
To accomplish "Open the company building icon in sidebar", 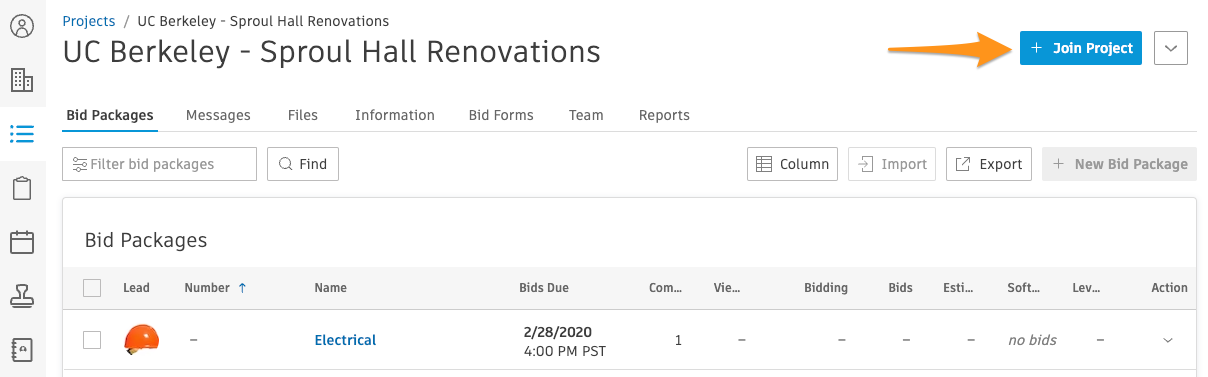I will pos(22,80).
